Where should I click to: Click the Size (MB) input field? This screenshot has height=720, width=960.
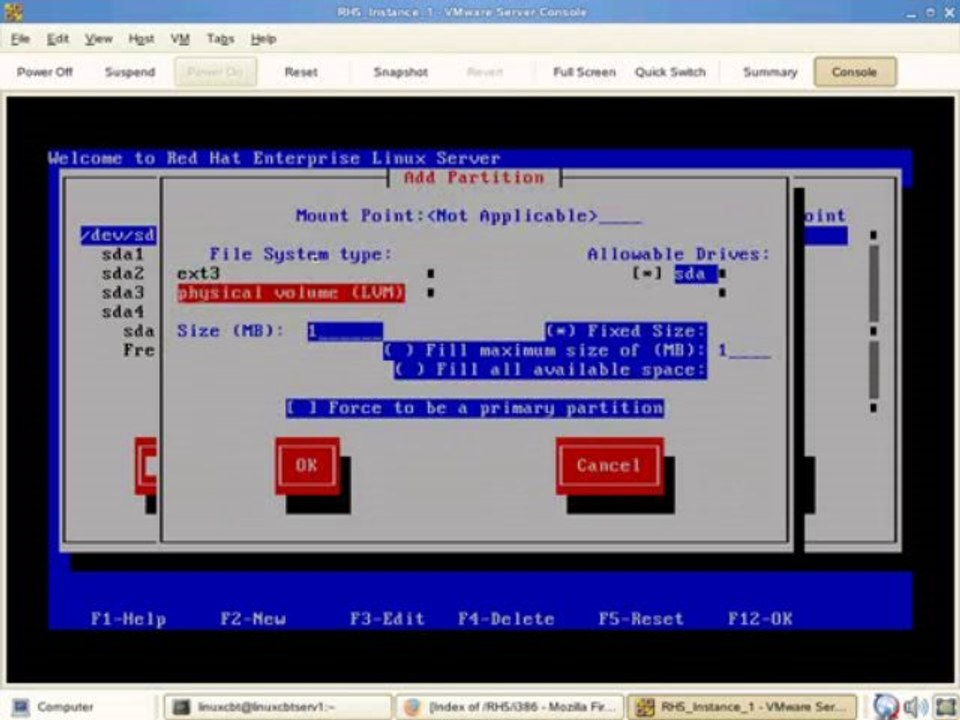pos(345,332)
